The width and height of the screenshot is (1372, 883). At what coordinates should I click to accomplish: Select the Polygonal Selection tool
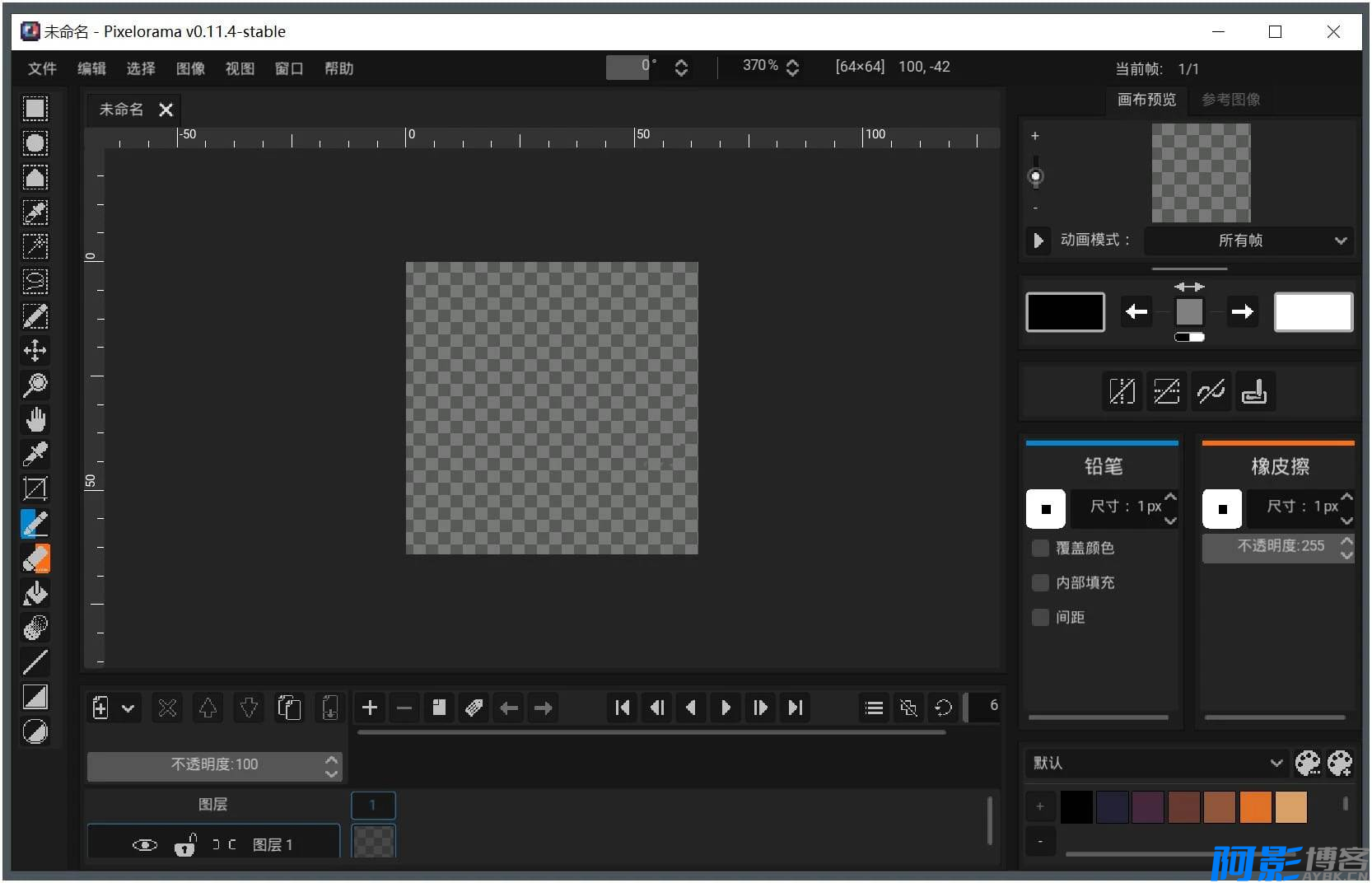click(x=35, y=178)
